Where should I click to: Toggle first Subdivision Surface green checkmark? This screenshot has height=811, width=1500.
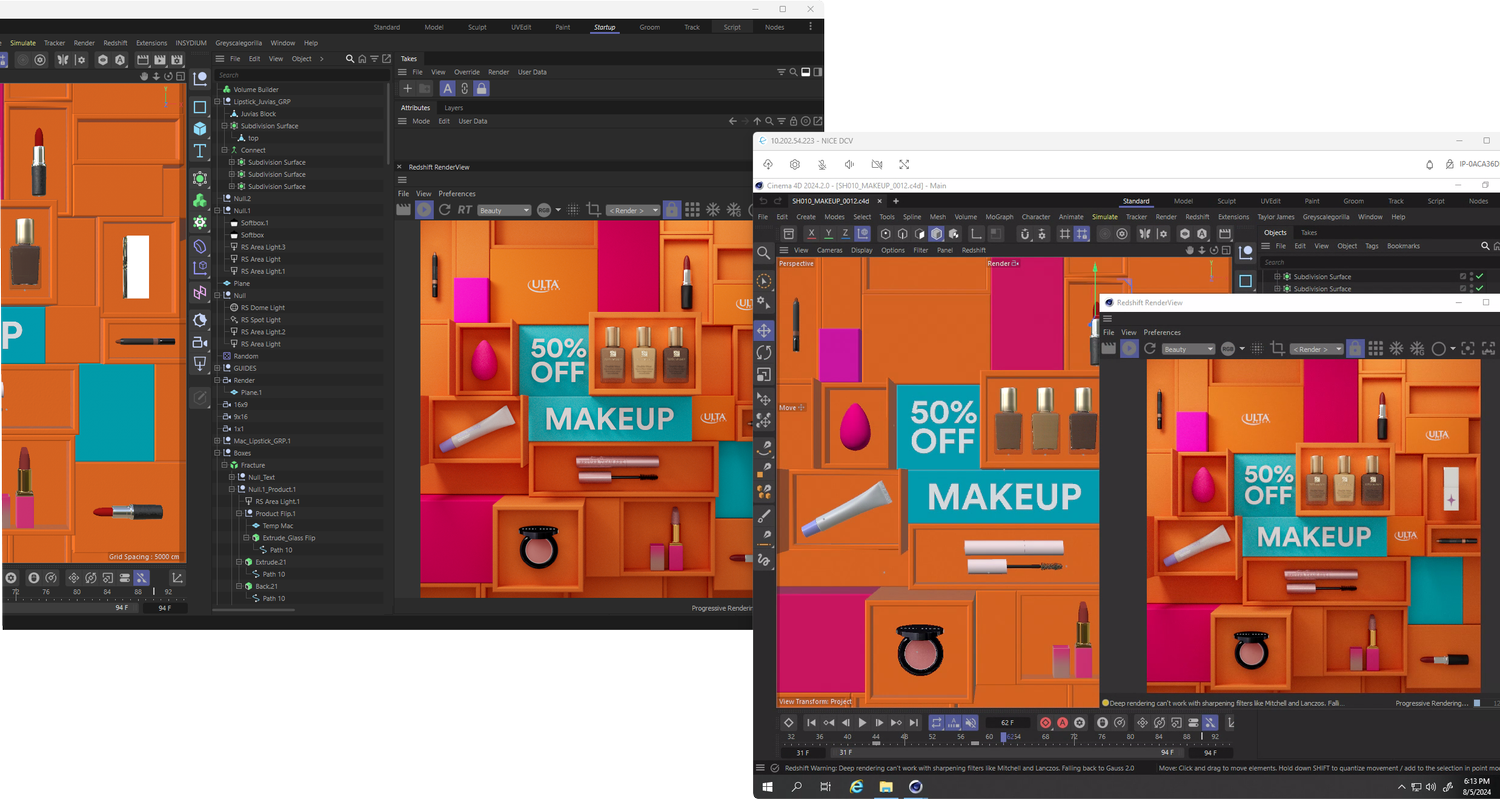tap(1479, 276)
